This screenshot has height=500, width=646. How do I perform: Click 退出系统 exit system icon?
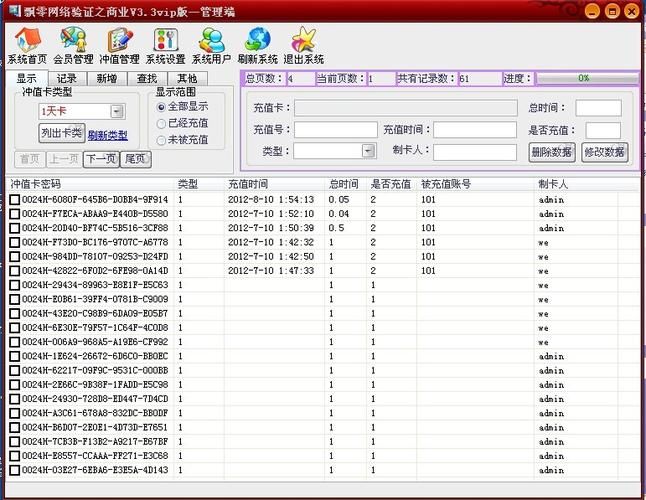pyautogui.click(x=304, y=45)
